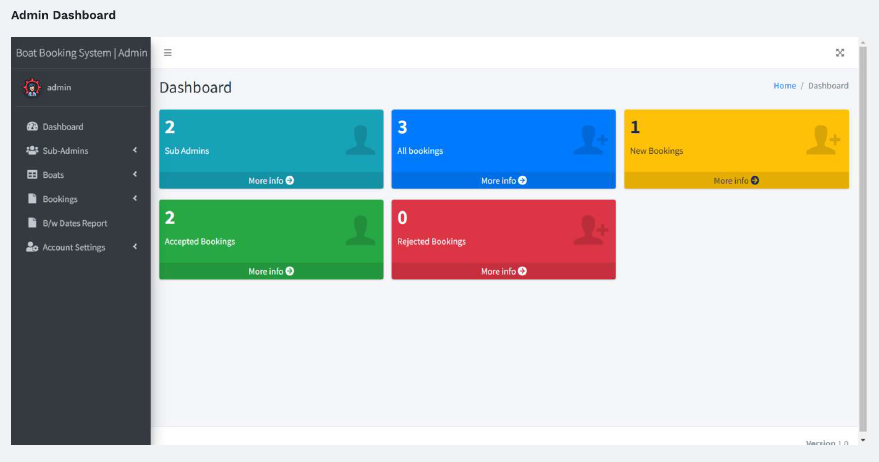Screen dimensions: 879x462
Task: Open the Bookings menu item
Action: click(x=81, y=199)
